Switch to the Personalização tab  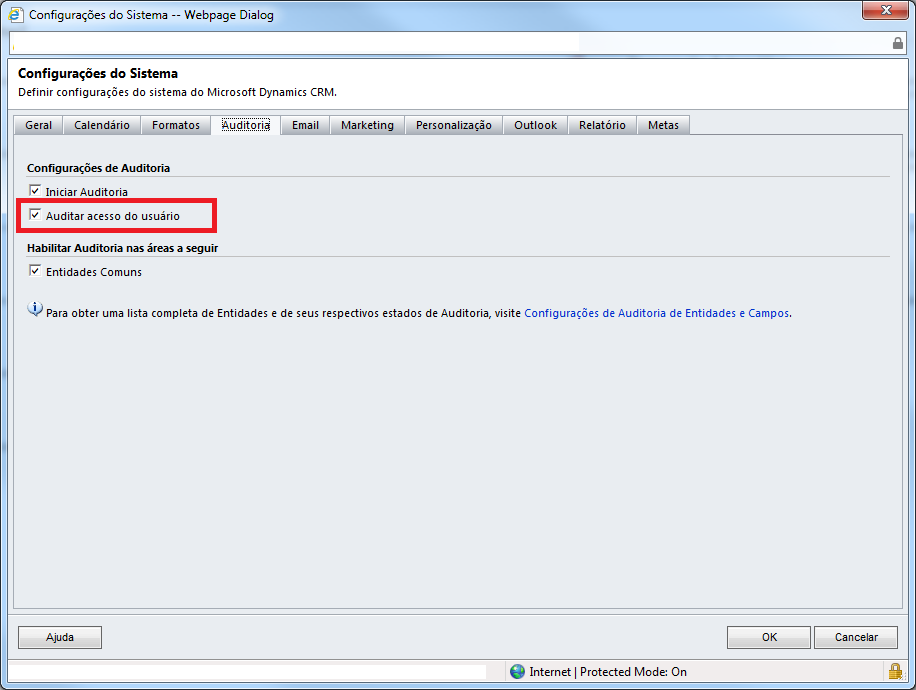453,125
